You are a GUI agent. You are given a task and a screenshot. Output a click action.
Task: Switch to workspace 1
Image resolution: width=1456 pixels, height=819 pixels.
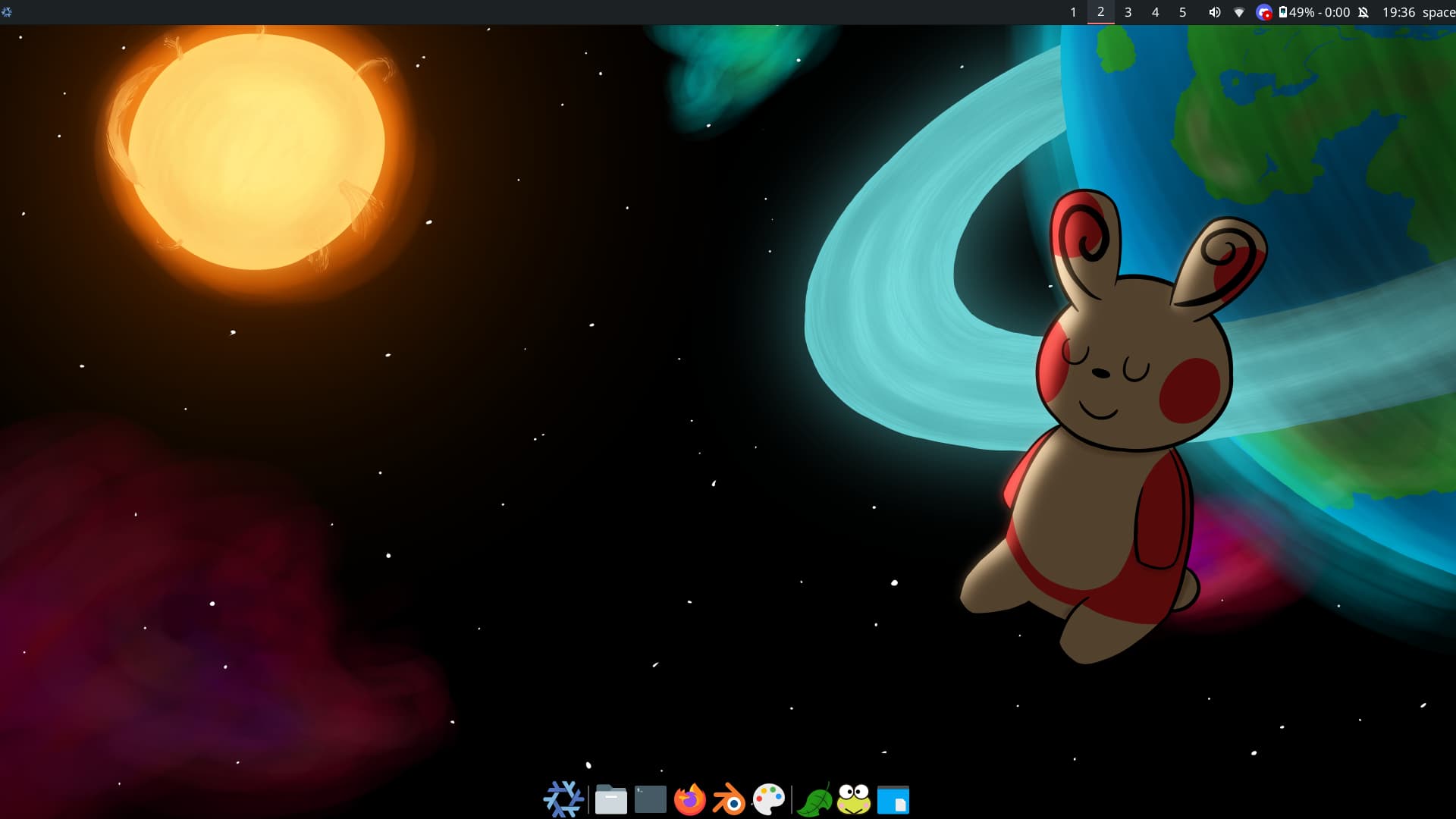1073,12
